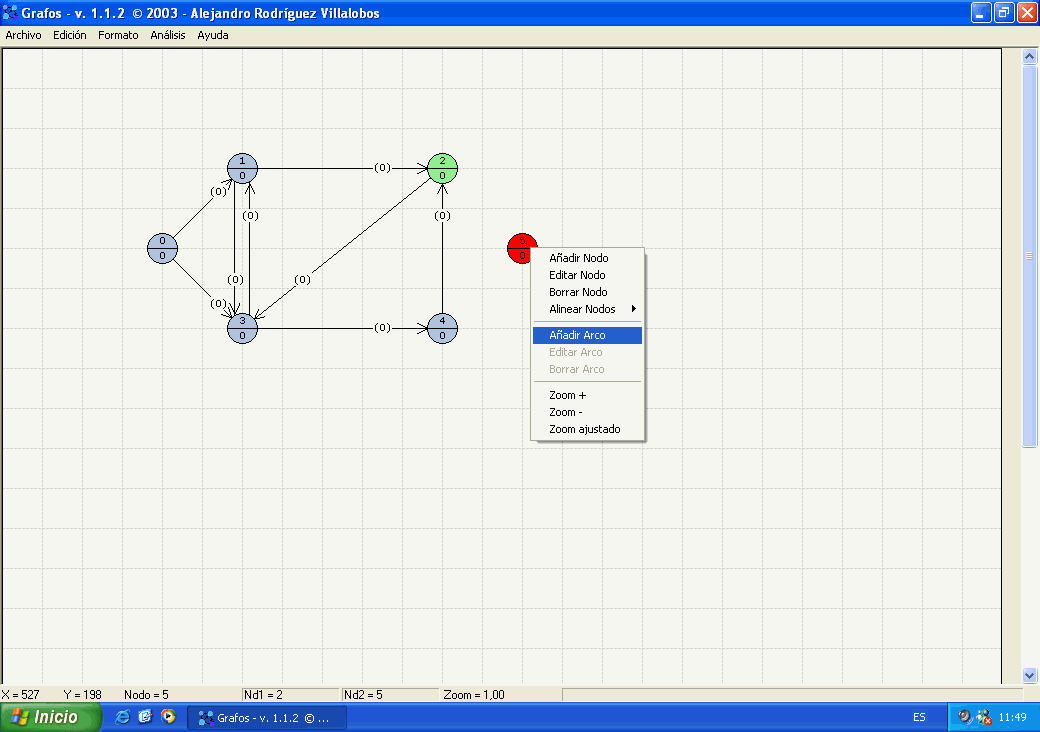This screenshot has width=1040, height=732.
Task: Click the vertical scrollbar down arrow
Action: [x=1030, y=675]
